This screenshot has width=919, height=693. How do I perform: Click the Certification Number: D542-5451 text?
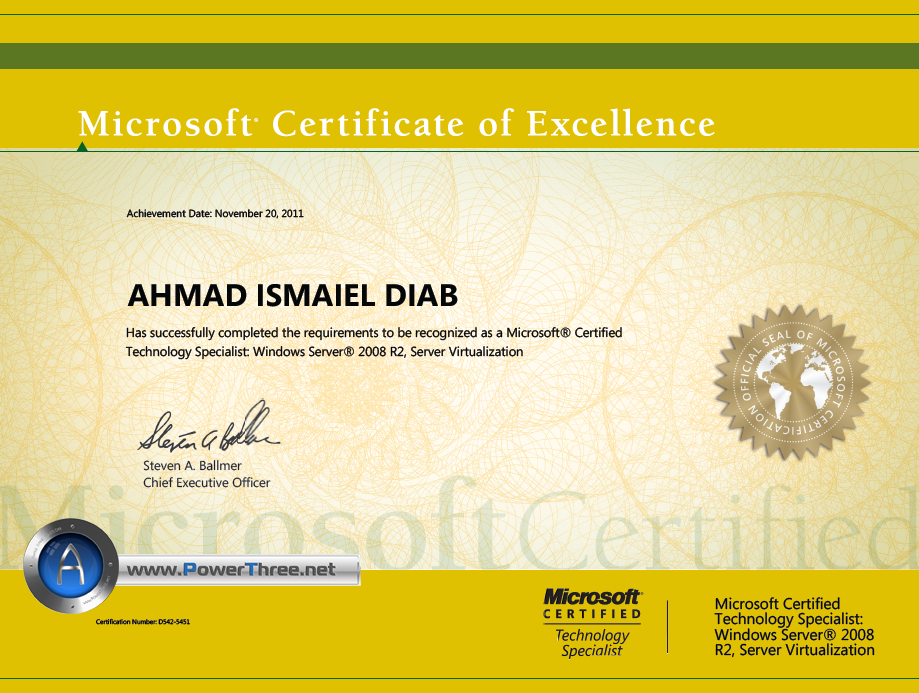143,621
